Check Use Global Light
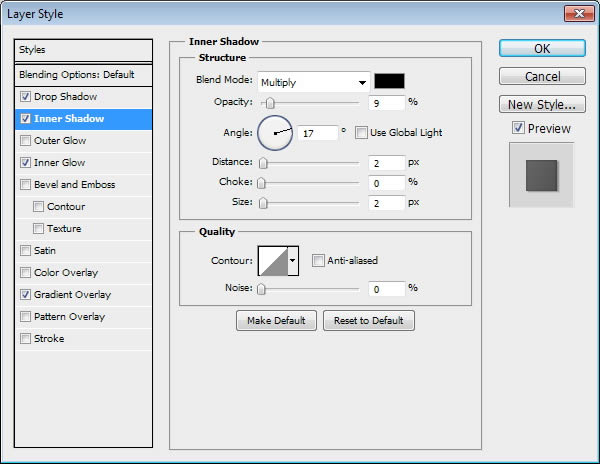 point(361,133)
